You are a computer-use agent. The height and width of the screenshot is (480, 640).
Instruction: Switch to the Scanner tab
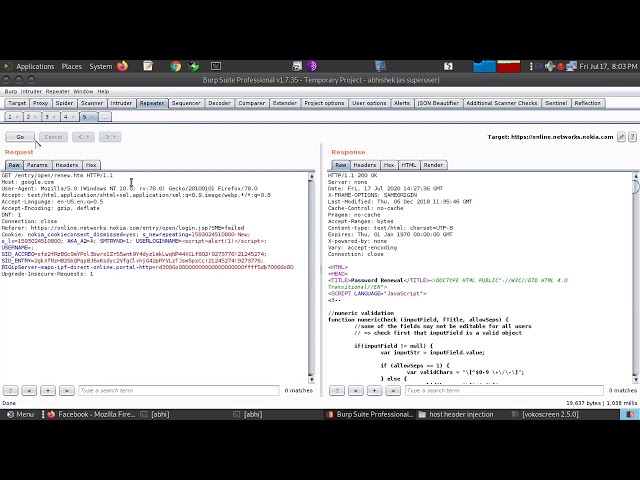point(92,103)
